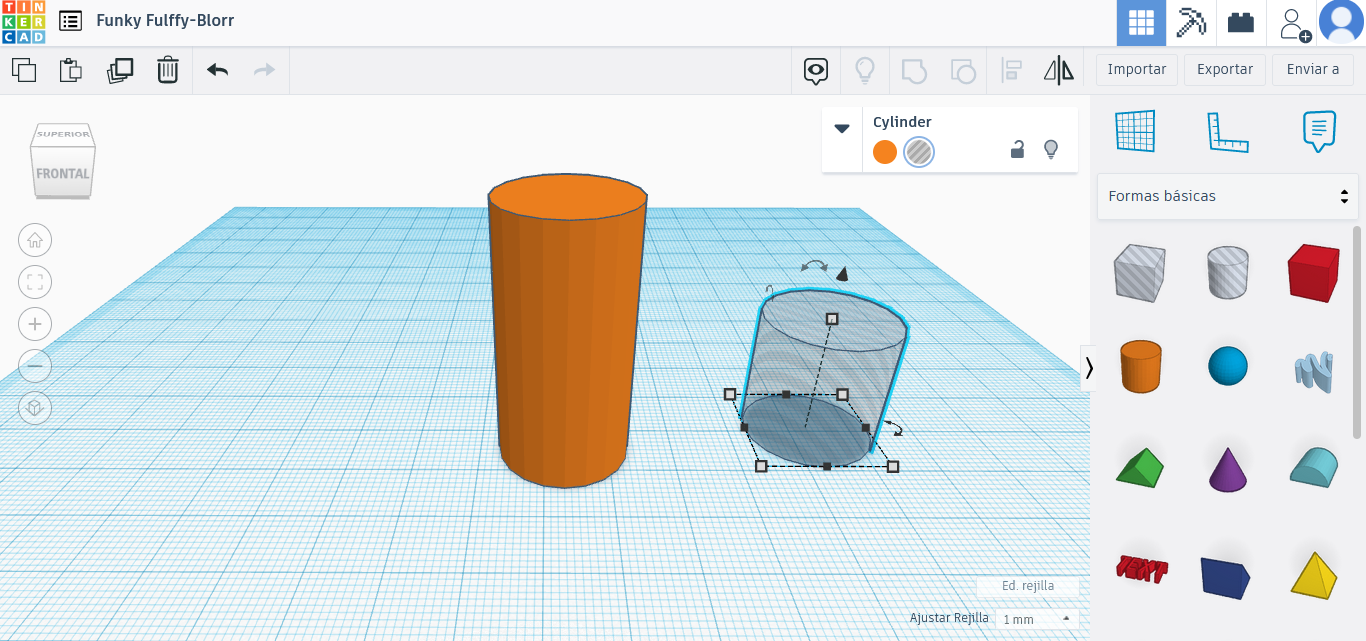Switch to Blocks pickaxe mode
Viewport: 1366px width, 641px height.
[x=1191, y=22]
